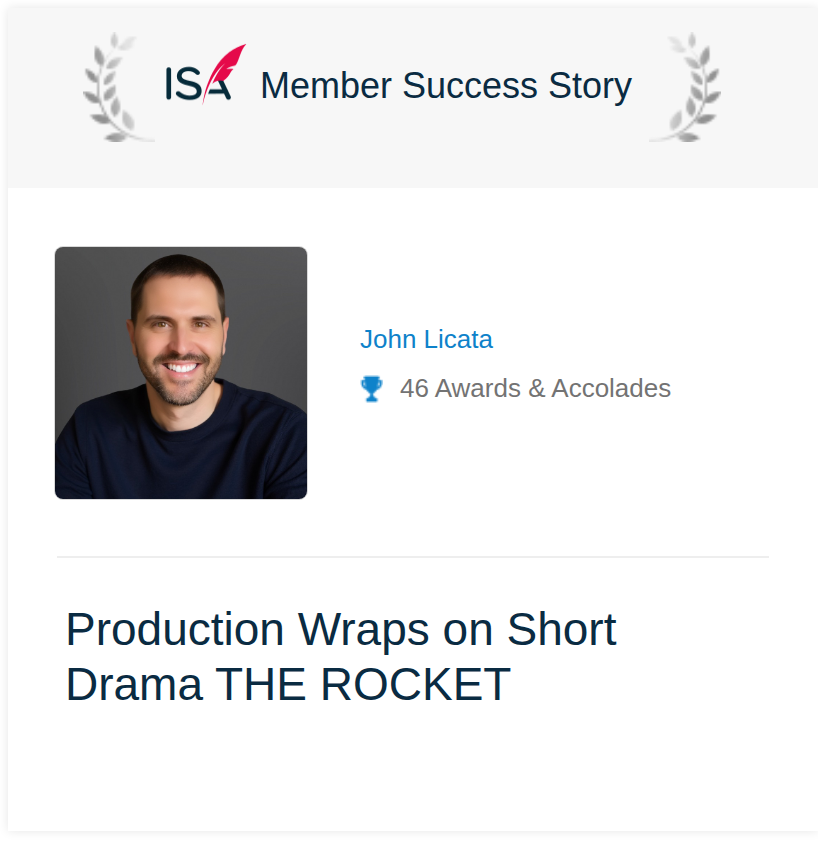
Task: Click the word Accolades
Action: [x=611, y=388]
